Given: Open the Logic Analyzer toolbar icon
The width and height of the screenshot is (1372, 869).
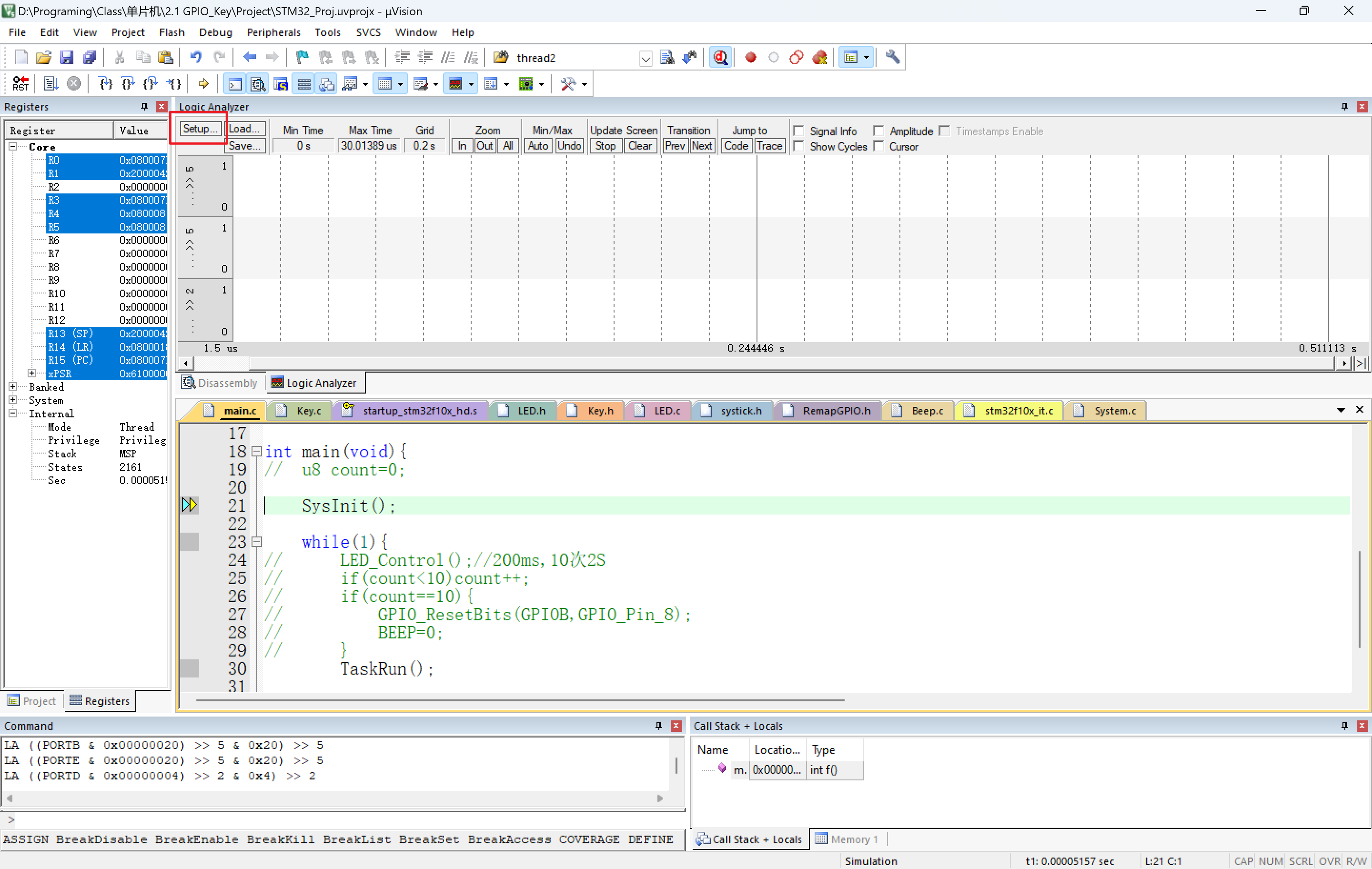Looking at the screenshot, I should [455, 84].
